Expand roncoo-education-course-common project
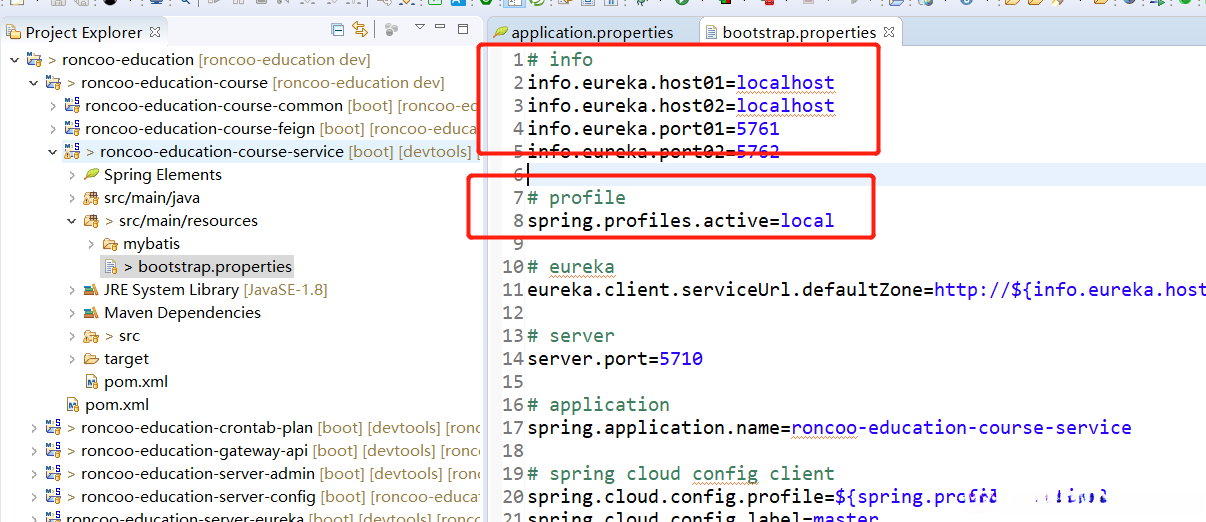This screenshot has height=522, width=1206. pyautogui.click(x=52, y=106)
